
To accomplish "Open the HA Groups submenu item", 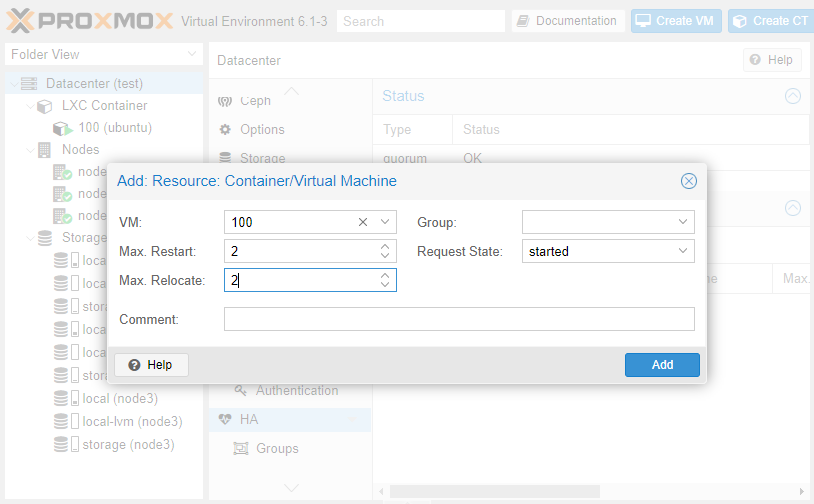I will point(276,448).
